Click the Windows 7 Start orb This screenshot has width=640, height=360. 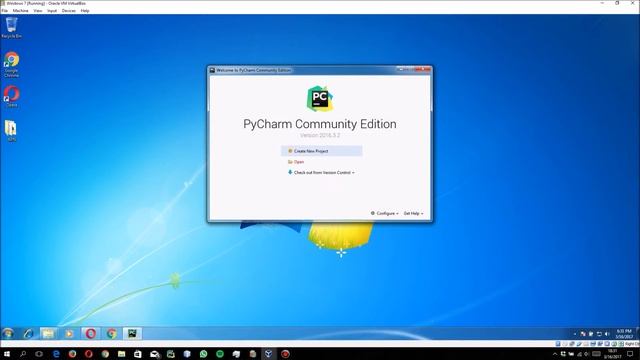click(8, 333)
